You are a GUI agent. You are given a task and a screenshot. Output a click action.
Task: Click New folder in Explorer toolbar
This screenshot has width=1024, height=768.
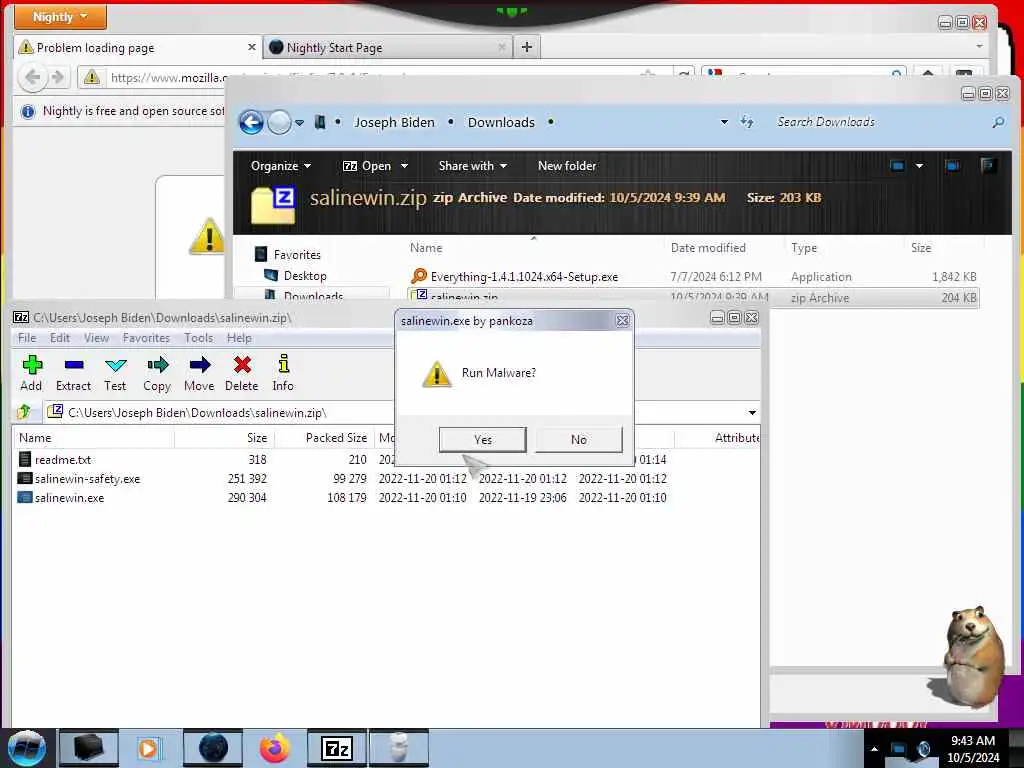[x=567, y=166]
